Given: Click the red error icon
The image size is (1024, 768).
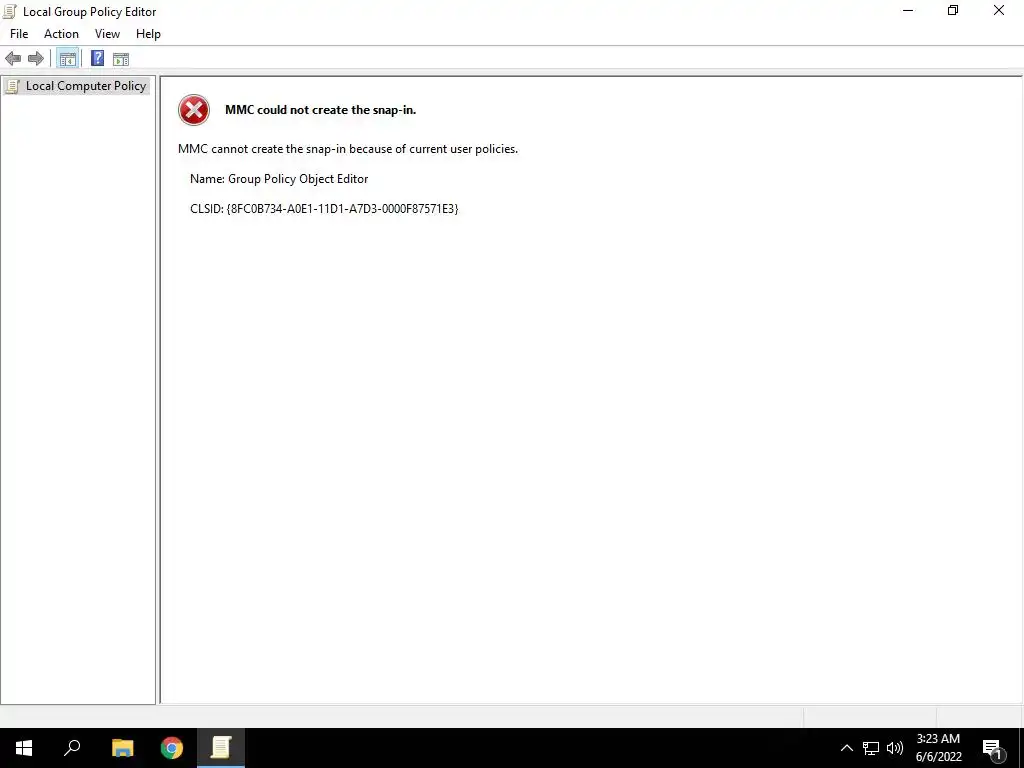Looking at the screenshot, I should tap(194, 110).
